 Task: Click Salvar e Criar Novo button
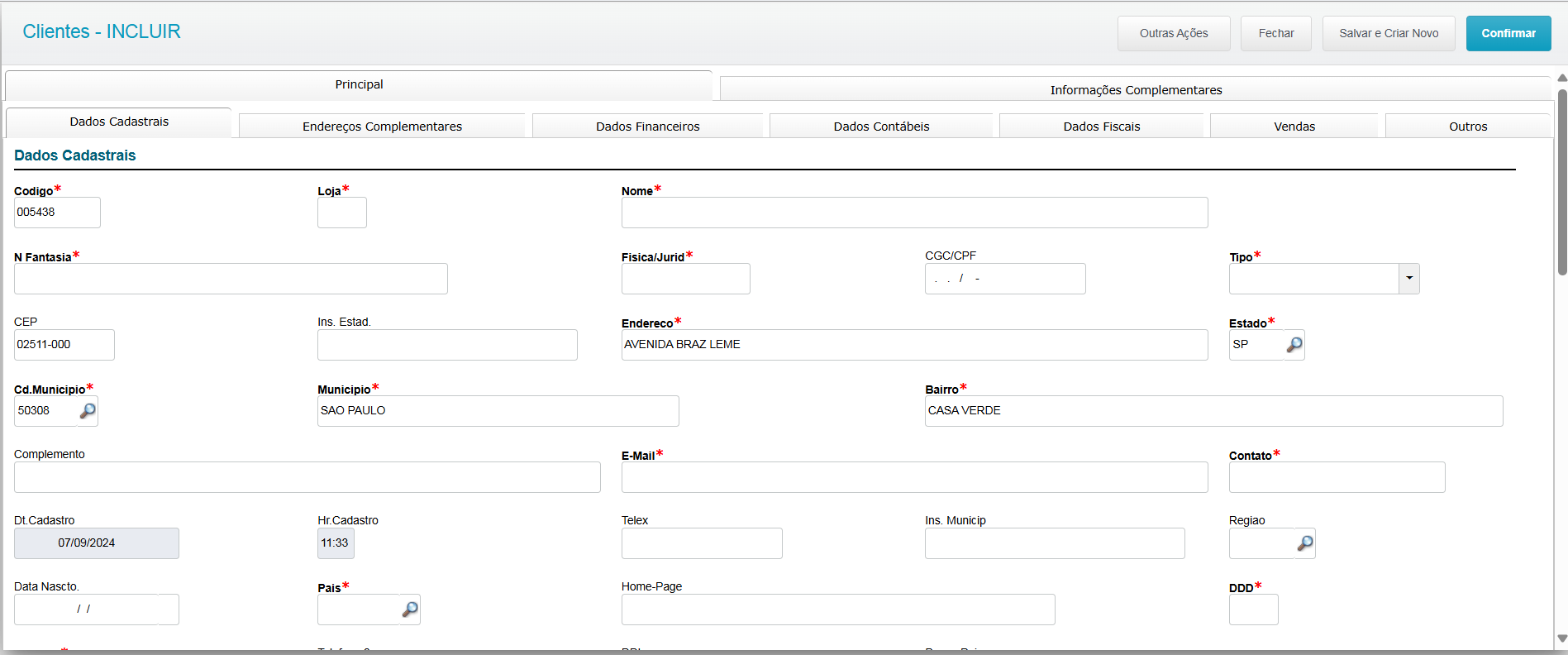point(1388,34)
